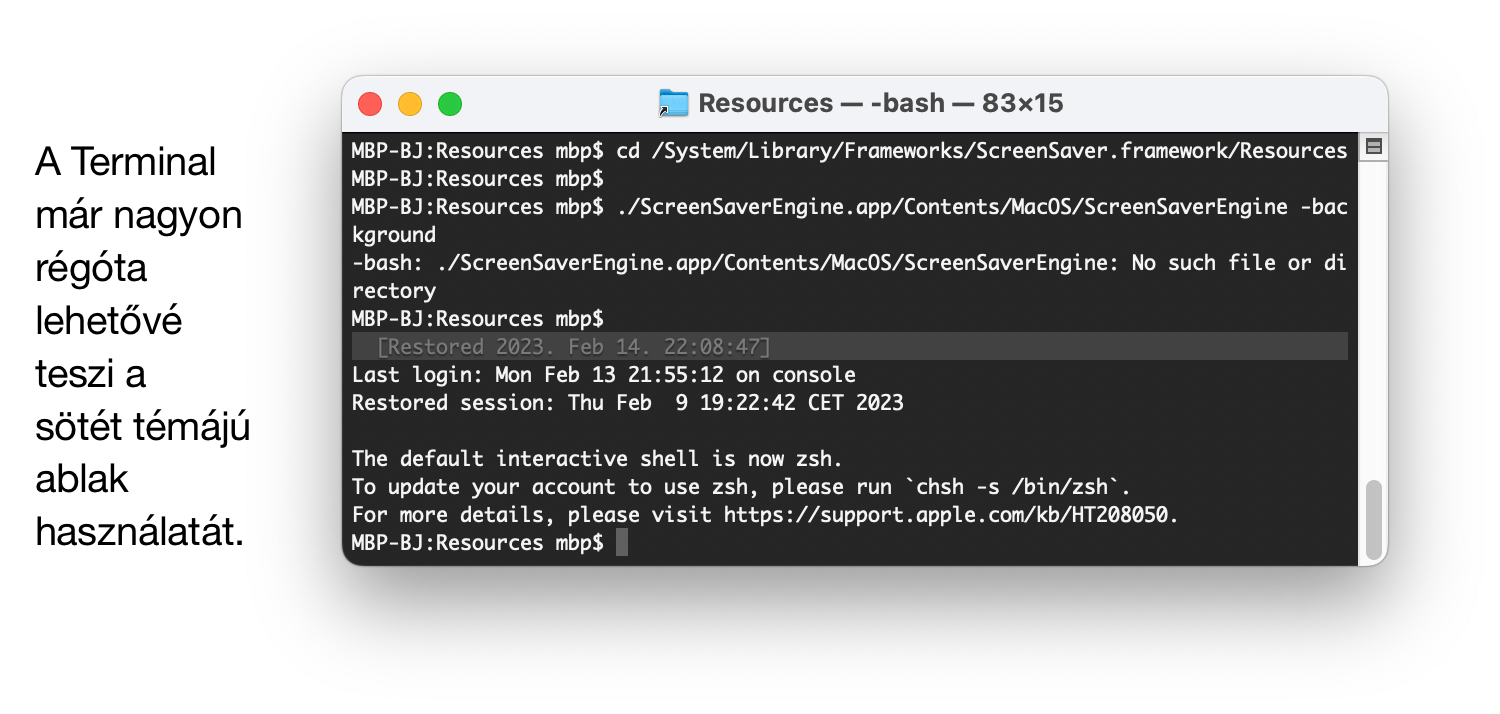Click the Hungarian caption 'A Terminal már nagyon'

(139, 188)
